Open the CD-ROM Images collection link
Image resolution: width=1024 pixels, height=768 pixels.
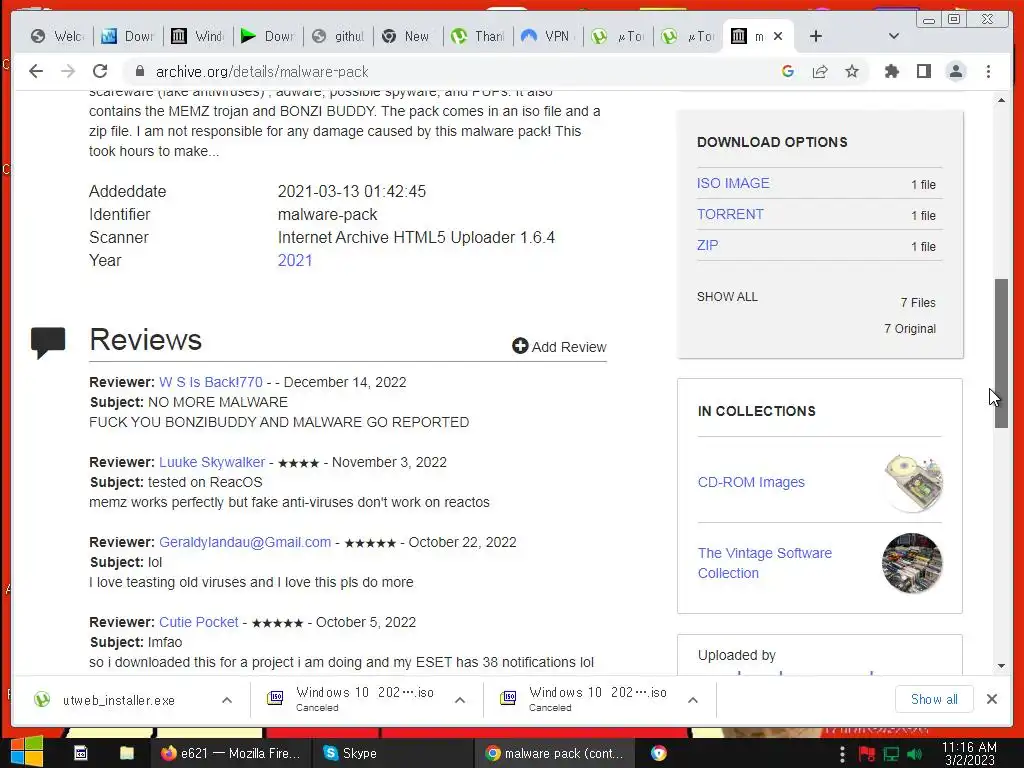(x=751, y=482)
